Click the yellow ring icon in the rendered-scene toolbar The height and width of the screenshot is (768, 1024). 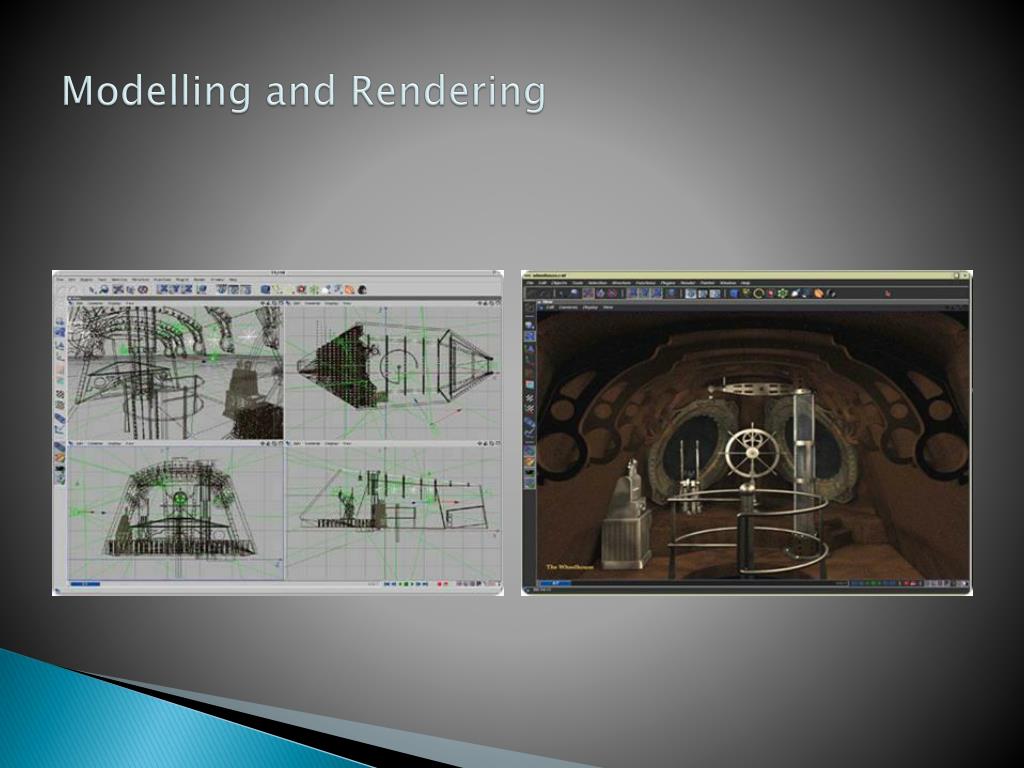click(758, 294)
